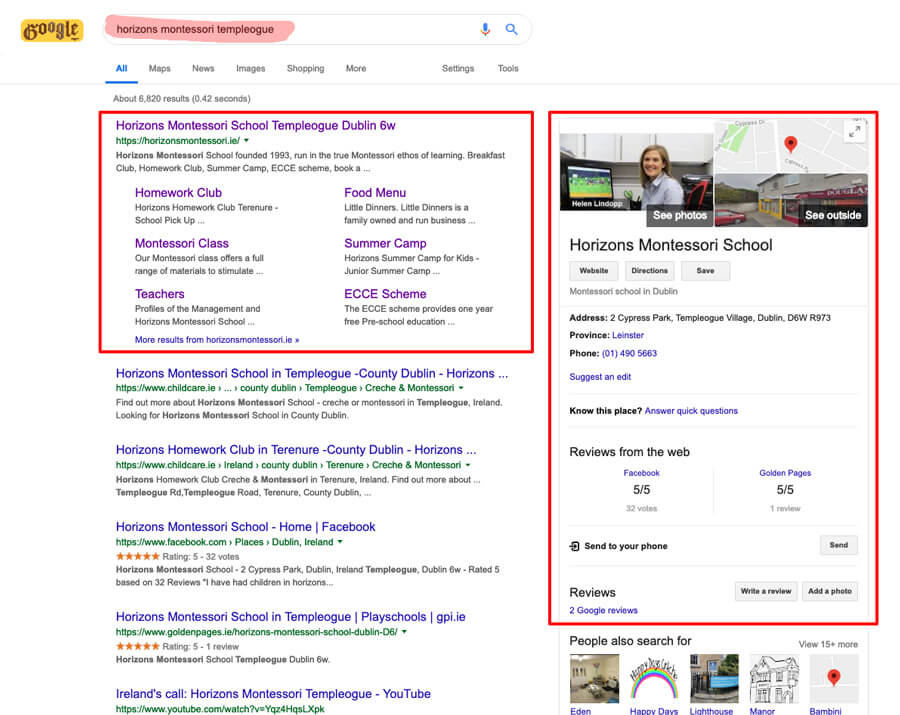Open dropdown arrow after goldenpages.ie URL
The height and width of the screenshot is (715, 900).
(404, 632)
